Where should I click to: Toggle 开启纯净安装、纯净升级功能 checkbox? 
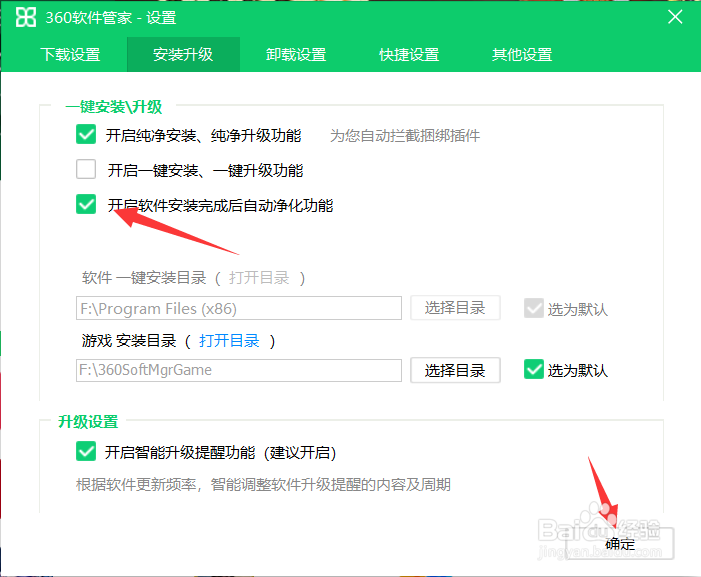[86, 135]
